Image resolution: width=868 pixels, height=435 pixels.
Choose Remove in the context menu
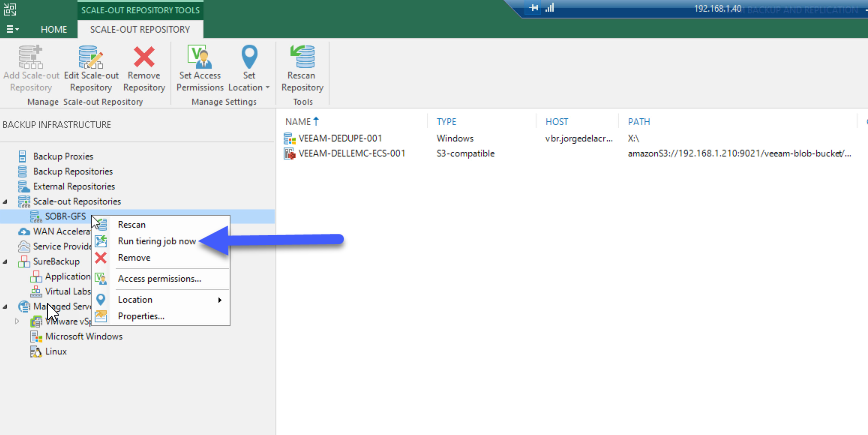coord(134,258)
